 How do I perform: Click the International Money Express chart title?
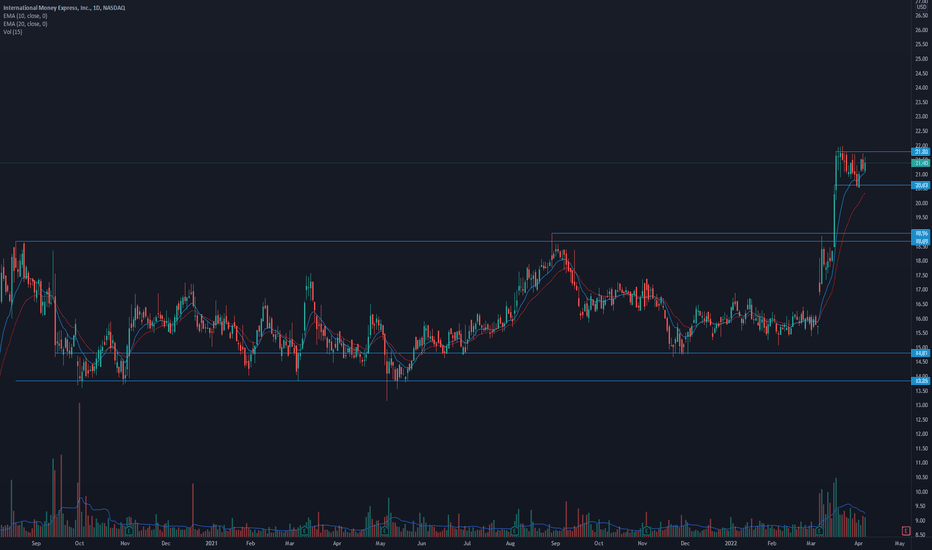[x=64, y=8]
